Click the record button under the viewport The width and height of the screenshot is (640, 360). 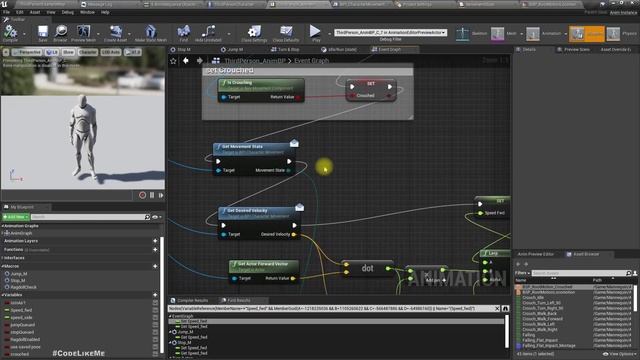tap(142, 195)
